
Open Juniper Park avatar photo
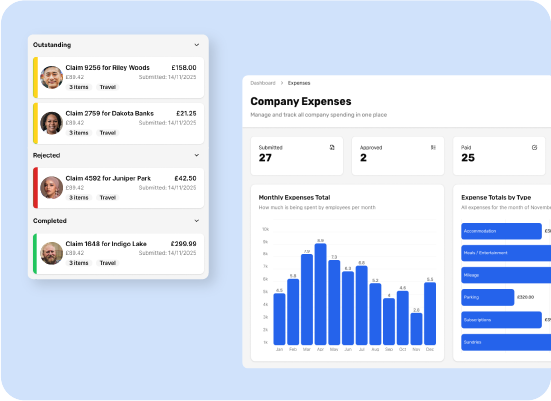click(52, 188)
